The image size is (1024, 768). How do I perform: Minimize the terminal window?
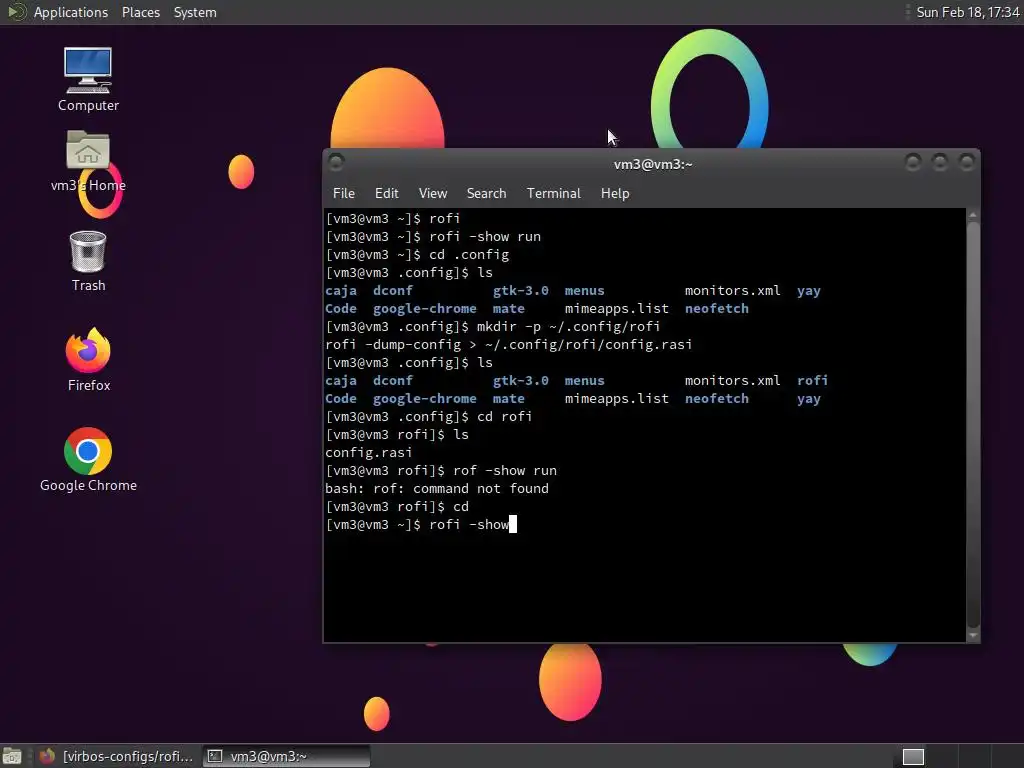[x=913, y=162]
